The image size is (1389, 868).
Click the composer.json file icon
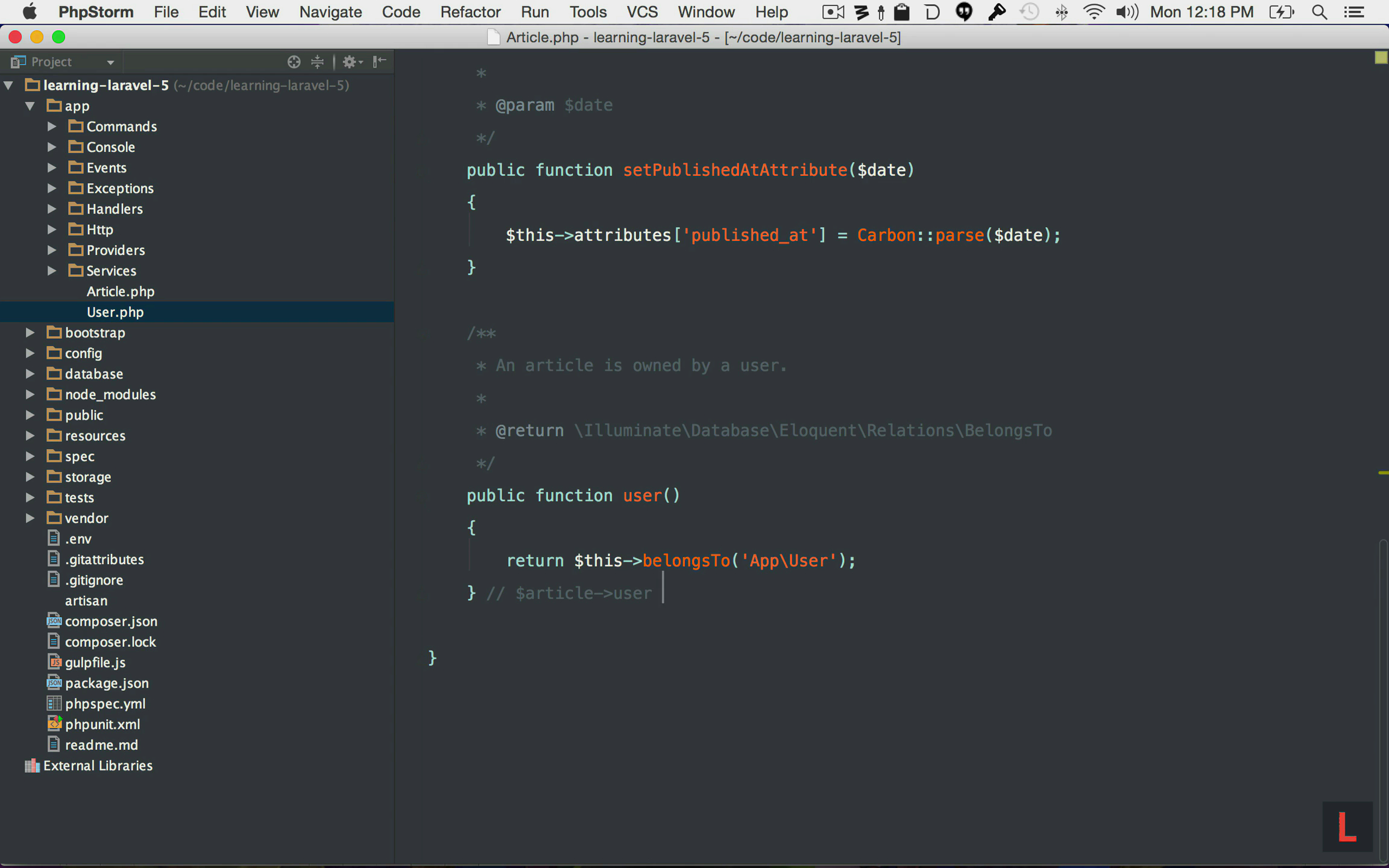pos(54,621)
